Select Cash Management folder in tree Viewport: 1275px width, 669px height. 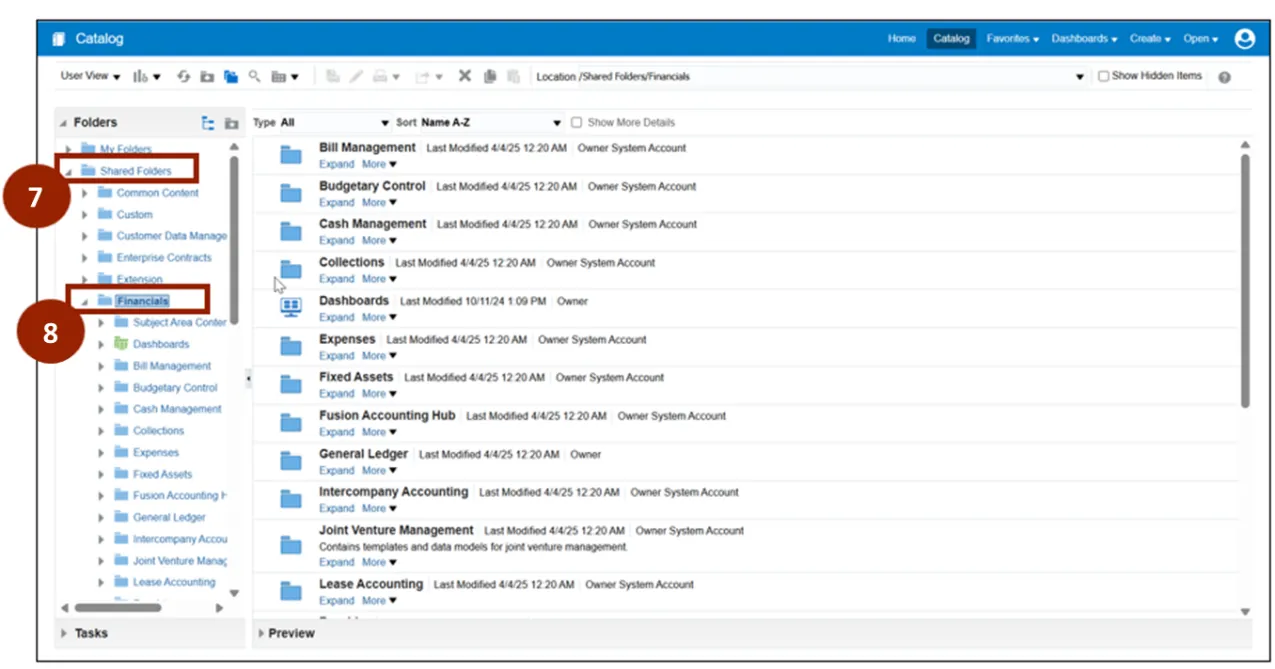177,409
